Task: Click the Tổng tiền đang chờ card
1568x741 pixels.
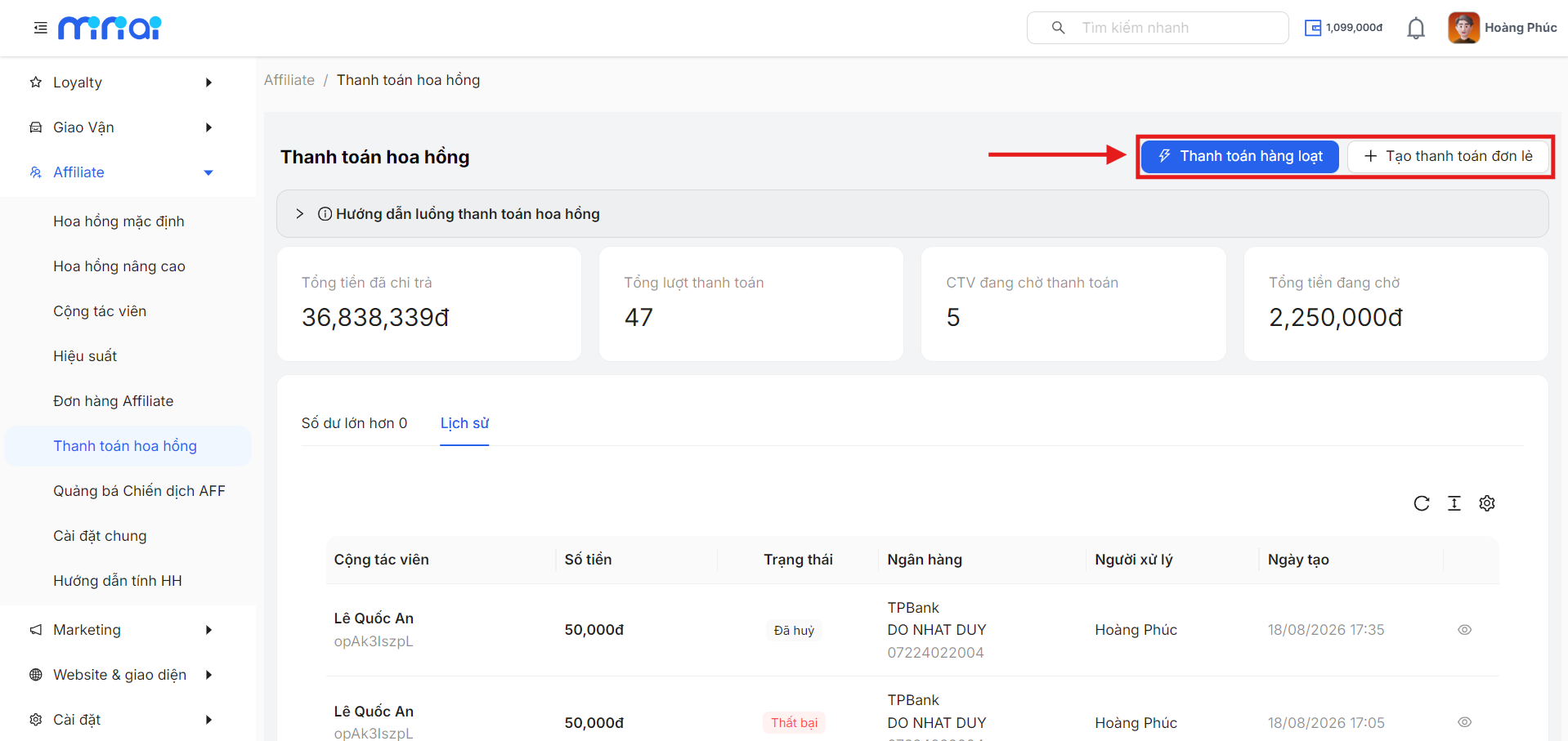Action: point(1396,304)
